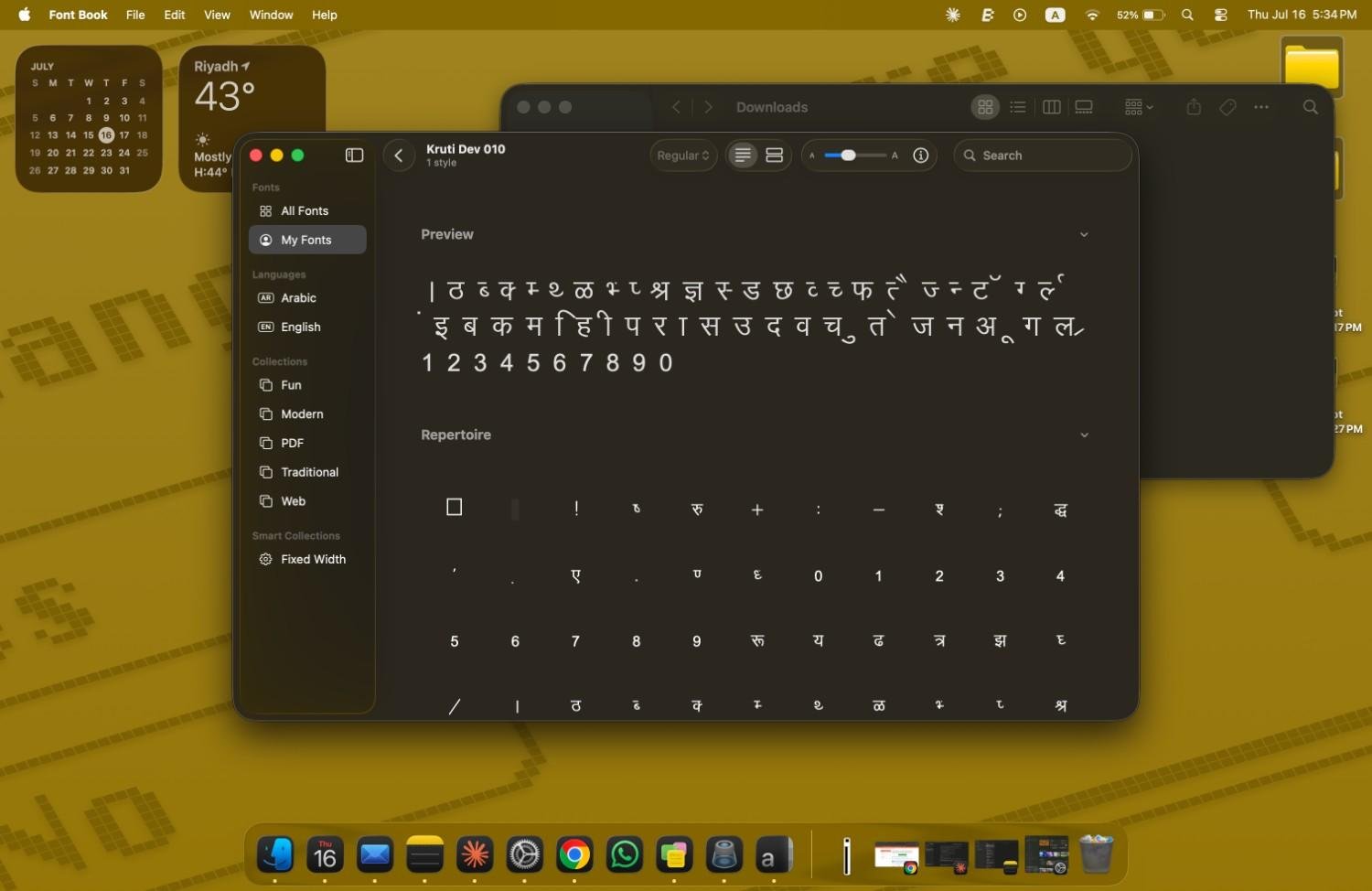Select the plus sign glyph in Repertoire
Image resolution: width=1372 pixels, height=891 pixels.
[x=757, y=510]
